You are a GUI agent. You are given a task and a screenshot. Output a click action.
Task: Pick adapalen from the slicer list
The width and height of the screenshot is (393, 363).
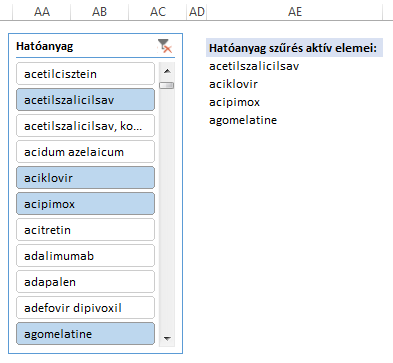click(x=85, y=282)
